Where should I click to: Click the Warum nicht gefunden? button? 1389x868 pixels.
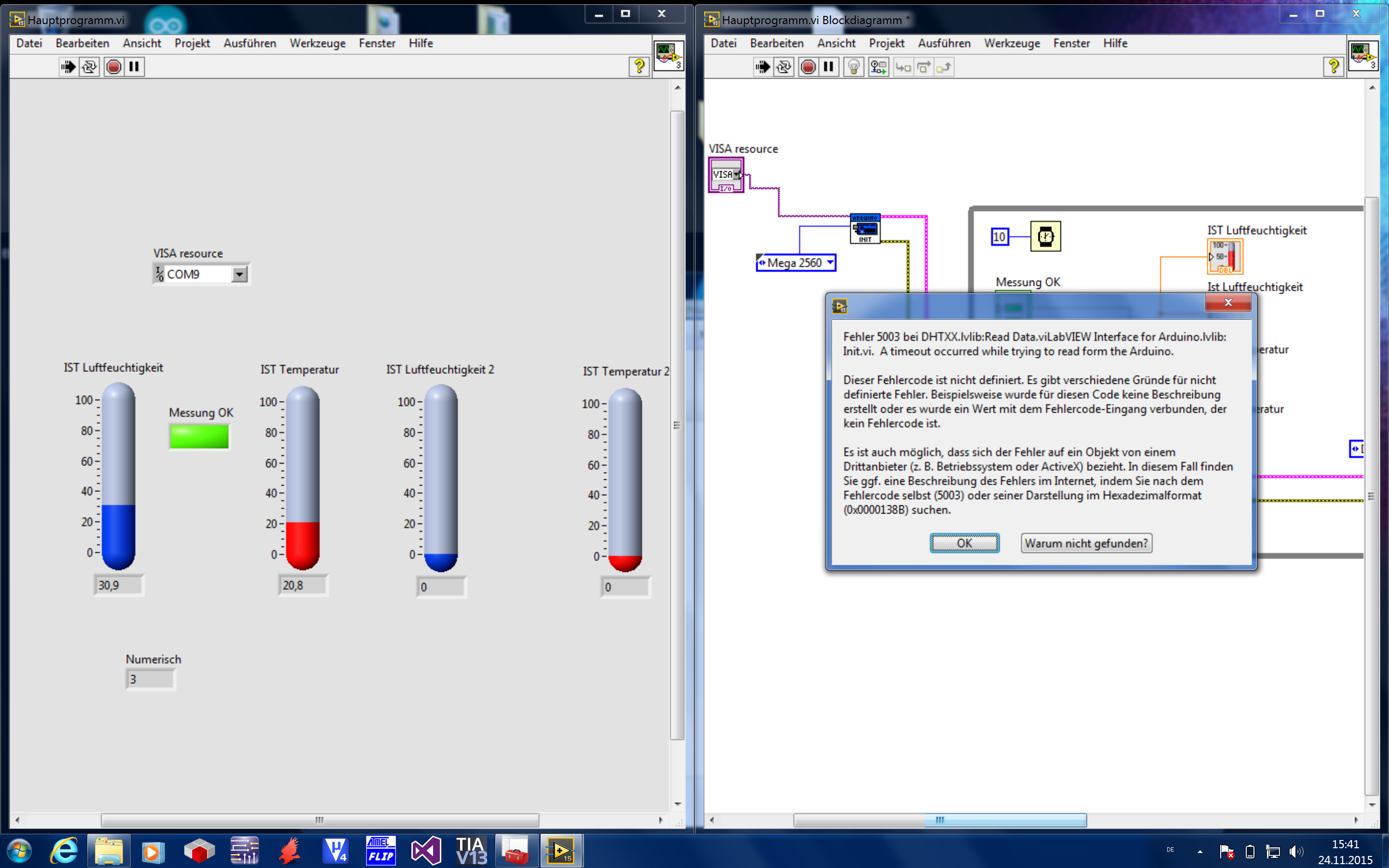(1086, 543)
